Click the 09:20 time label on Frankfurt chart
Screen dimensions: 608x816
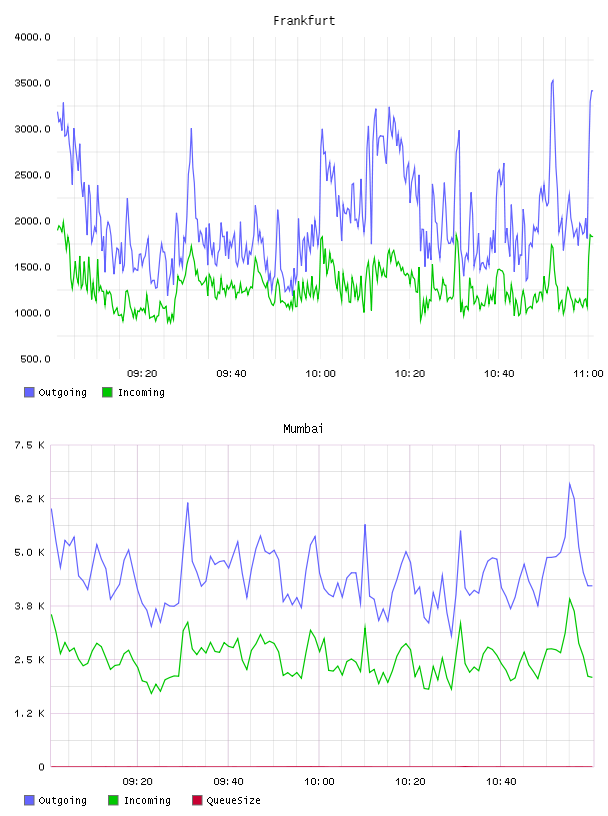(142, 374)
